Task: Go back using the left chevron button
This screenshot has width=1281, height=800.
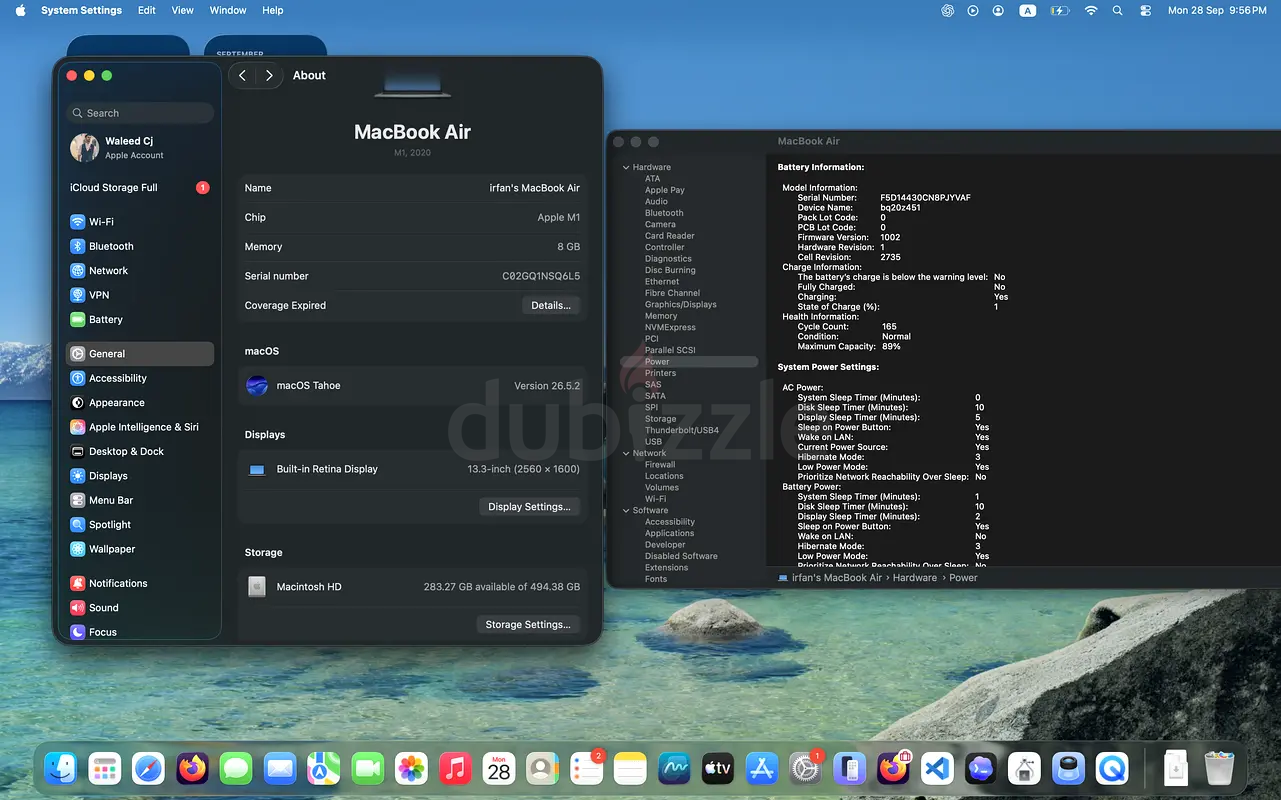Action: click(x=242, y=75)
